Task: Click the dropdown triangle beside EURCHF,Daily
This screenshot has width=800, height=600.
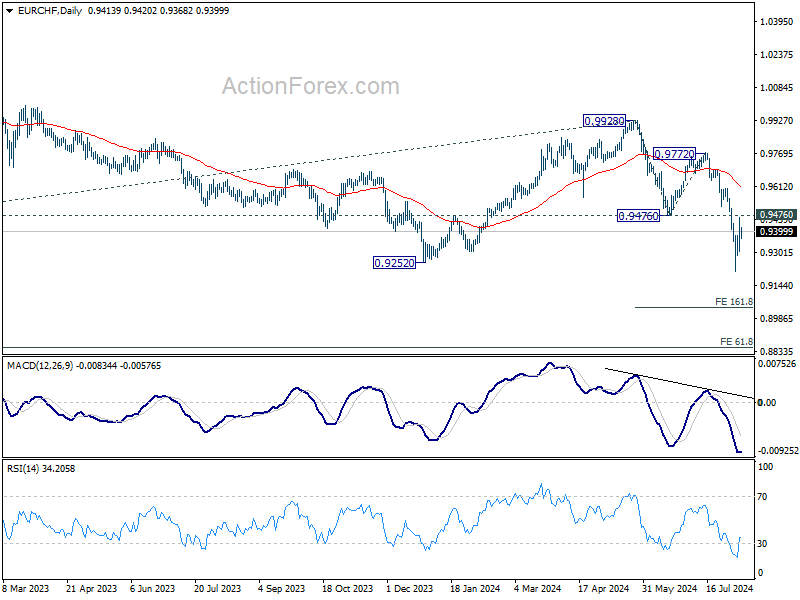Action: [9, 11]
